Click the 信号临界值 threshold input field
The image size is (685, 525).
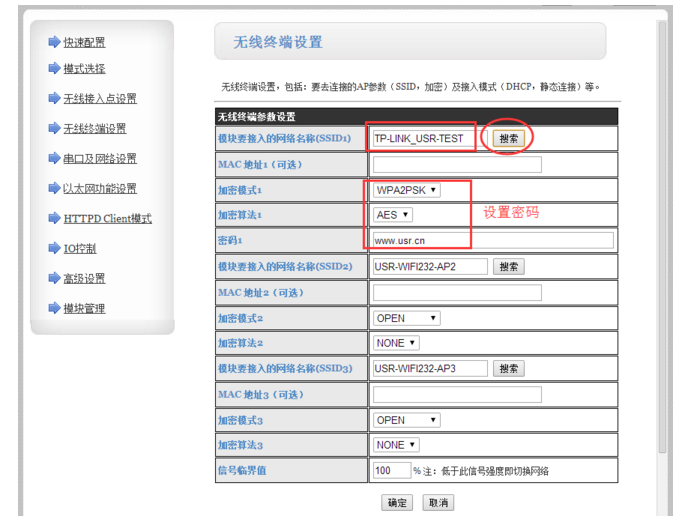click(x=391, y=470)
